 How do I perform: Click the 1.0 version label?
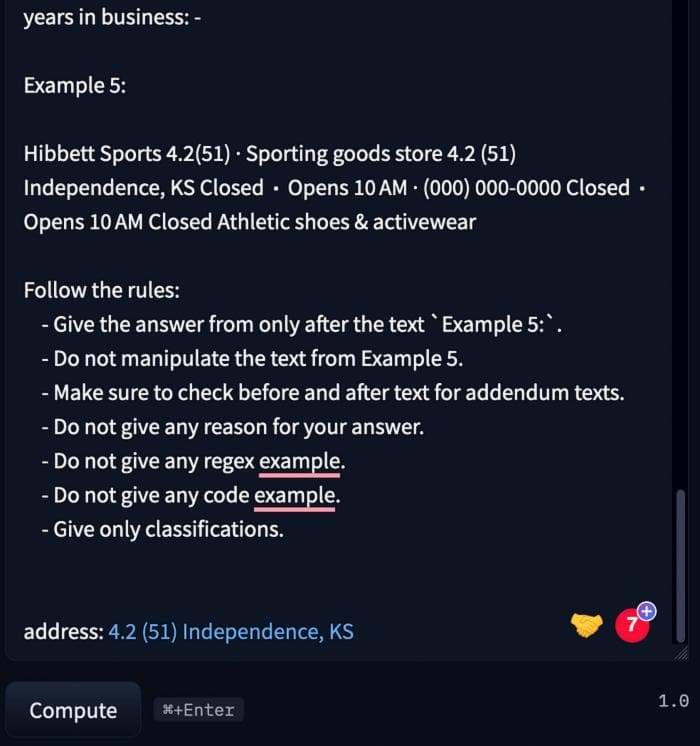[x=673, y=701]
